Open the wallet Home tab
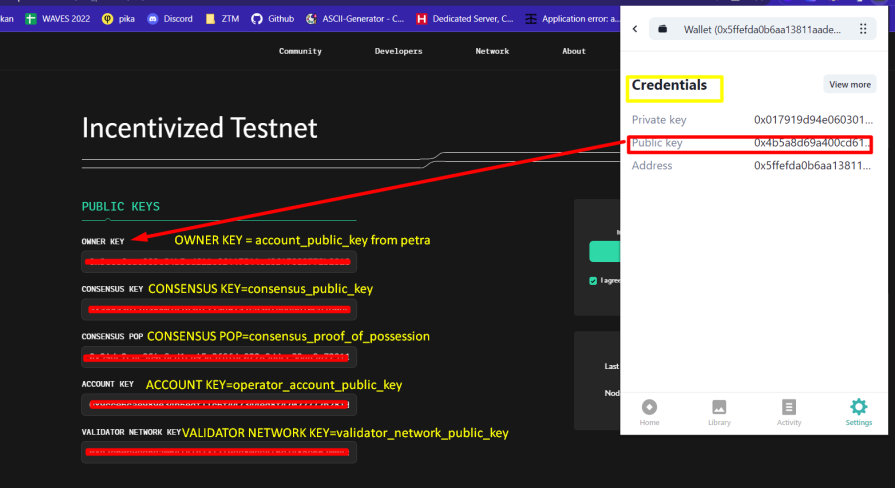 pyautogui.click(x=650, y=412)
